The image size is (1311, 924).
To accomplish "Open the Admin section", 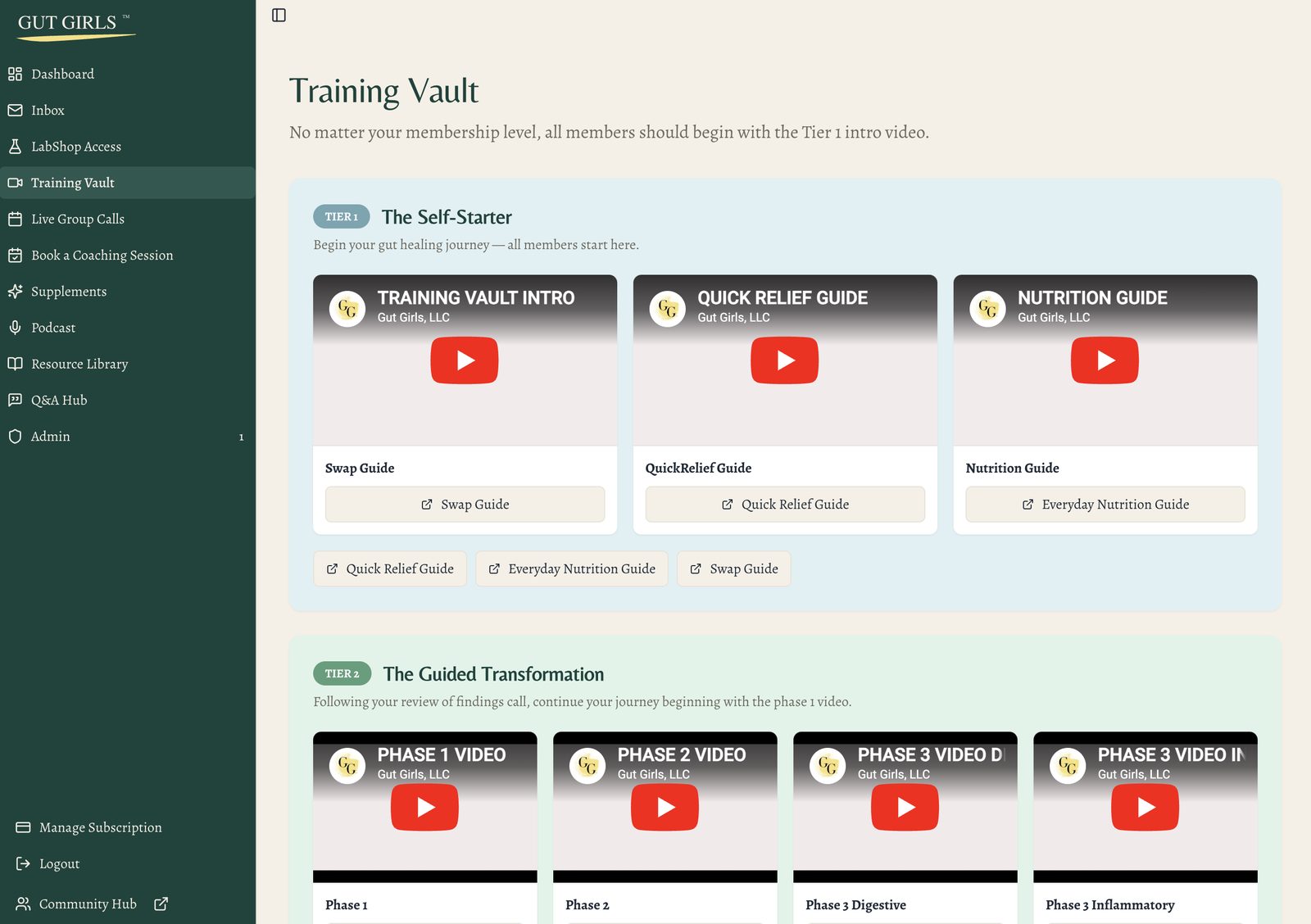I will (x=128, y=437).
